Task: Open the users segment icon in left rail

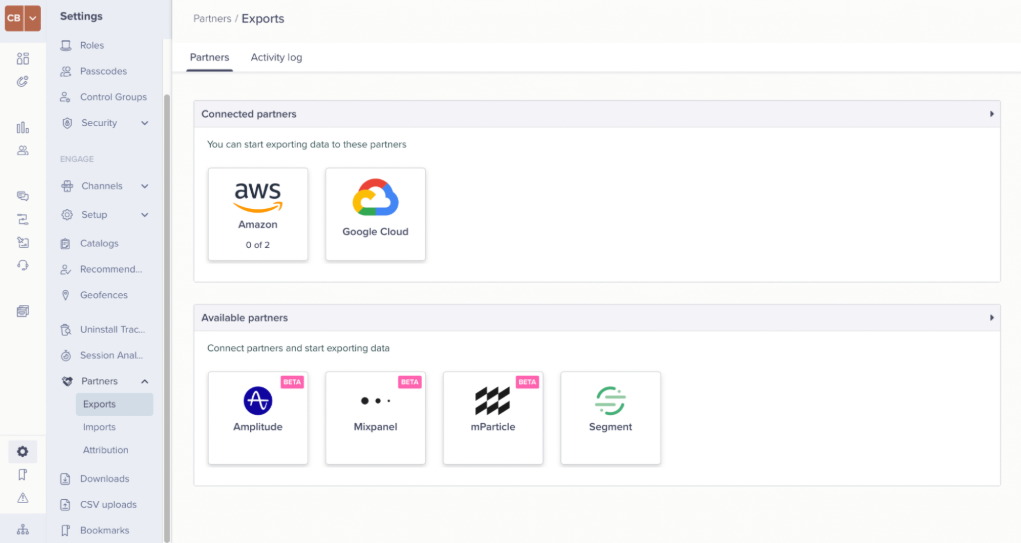Action: tap(23, 150)
